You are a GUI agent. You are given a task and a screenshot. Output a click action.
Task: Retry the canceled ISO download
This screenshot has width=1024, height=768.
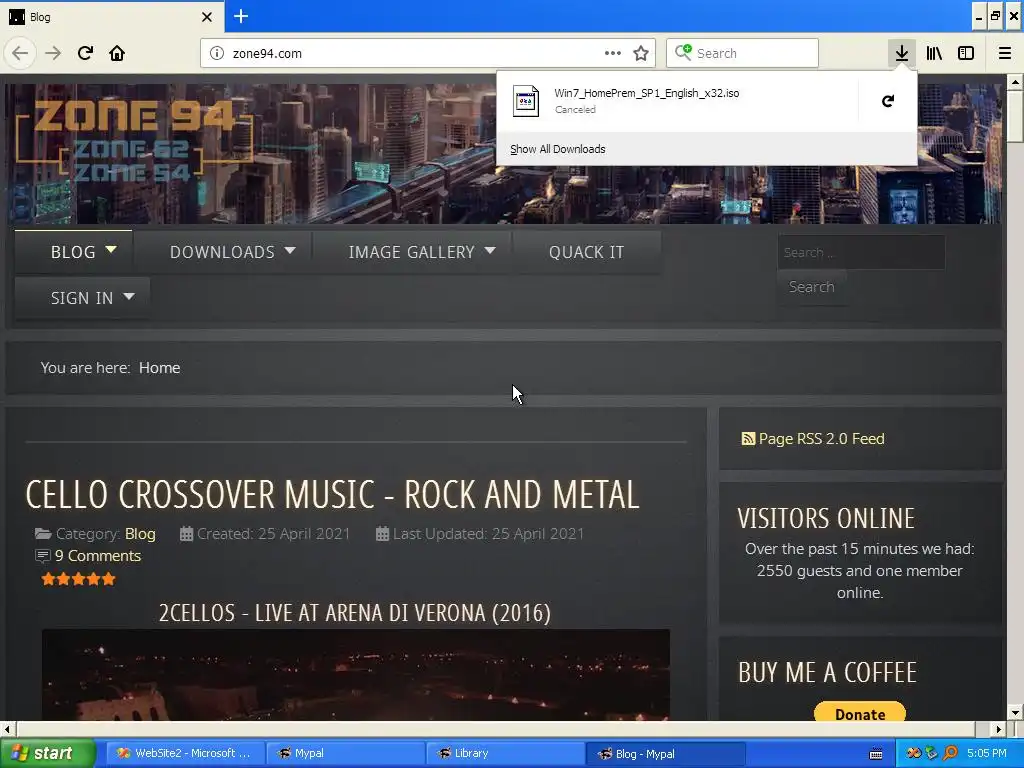[x=888, y=101]
